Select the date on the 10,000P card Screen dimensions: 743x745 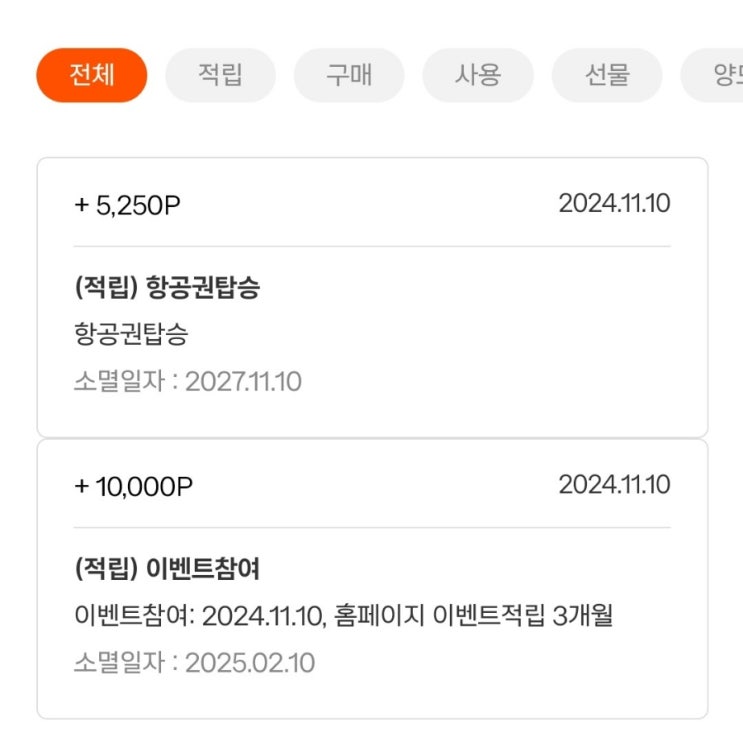(614, 485)
